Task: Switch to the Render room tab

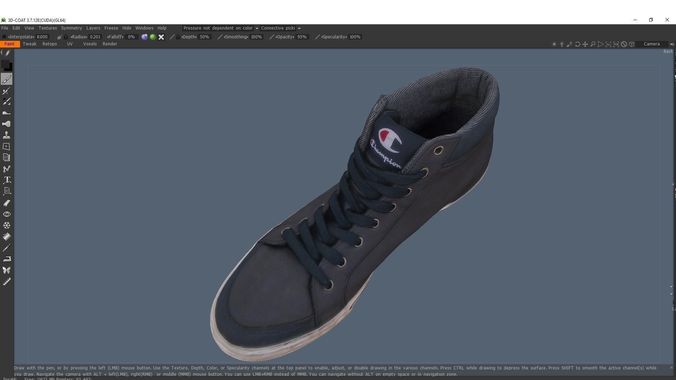Action: pos(110,44)
